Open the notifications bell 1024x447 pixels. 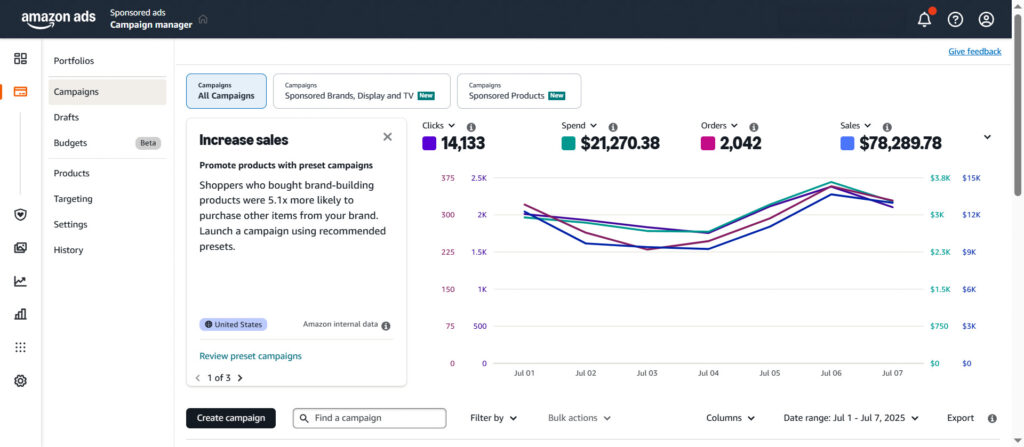924,20
